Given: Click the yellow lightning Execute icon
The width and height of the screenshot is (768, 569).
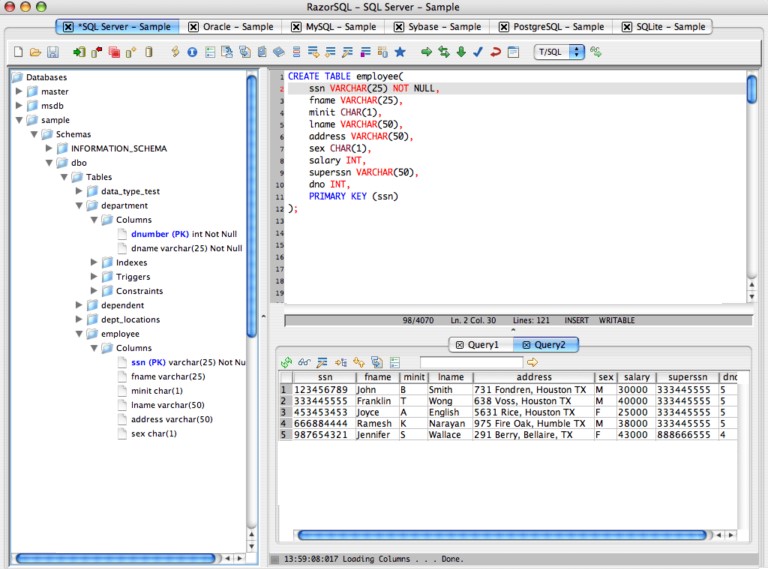Looking at the screenshot, I should (175, 52).
